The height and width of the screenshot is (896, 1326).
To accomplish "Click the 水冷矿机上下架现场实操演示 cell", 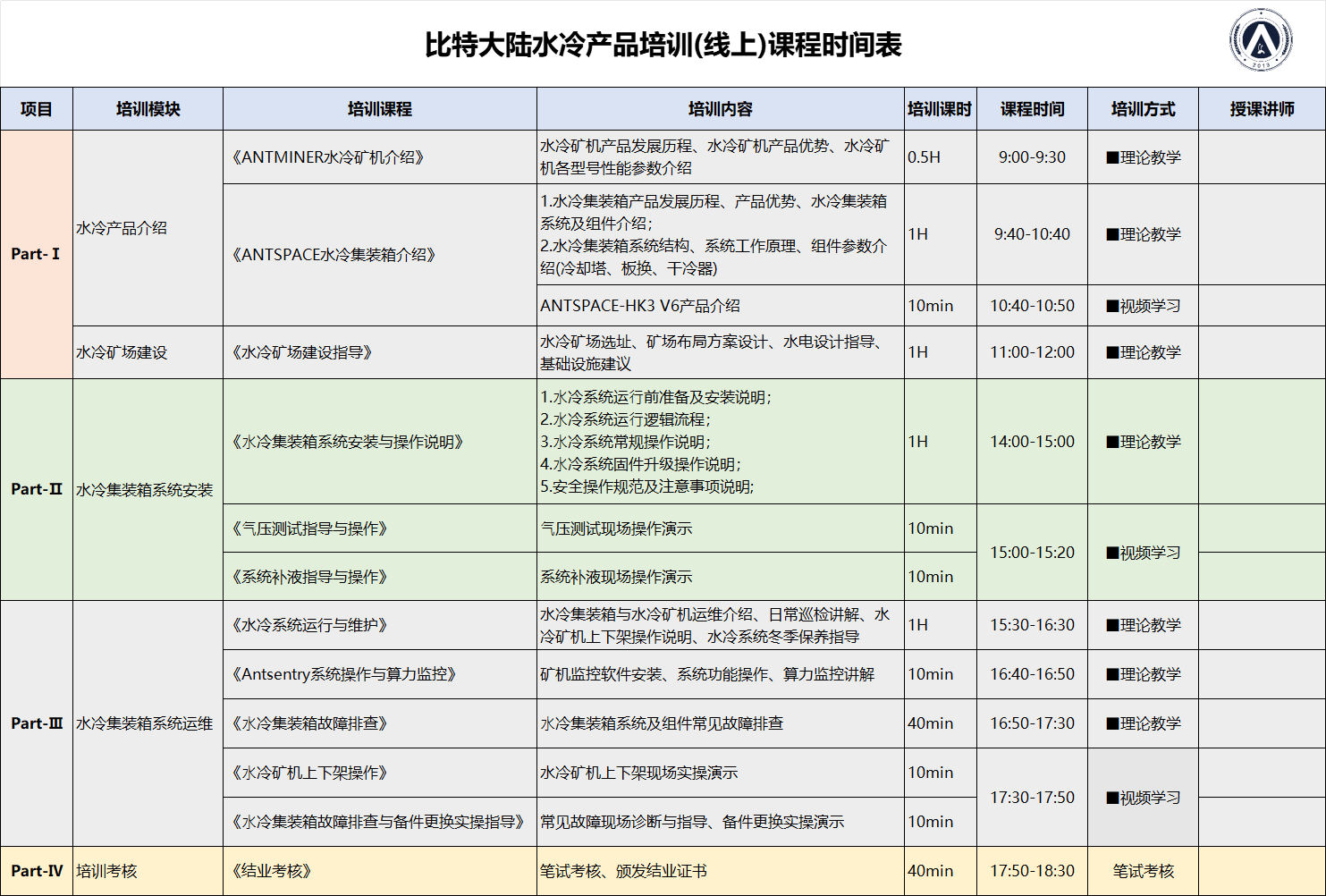I will coord(721,773).
